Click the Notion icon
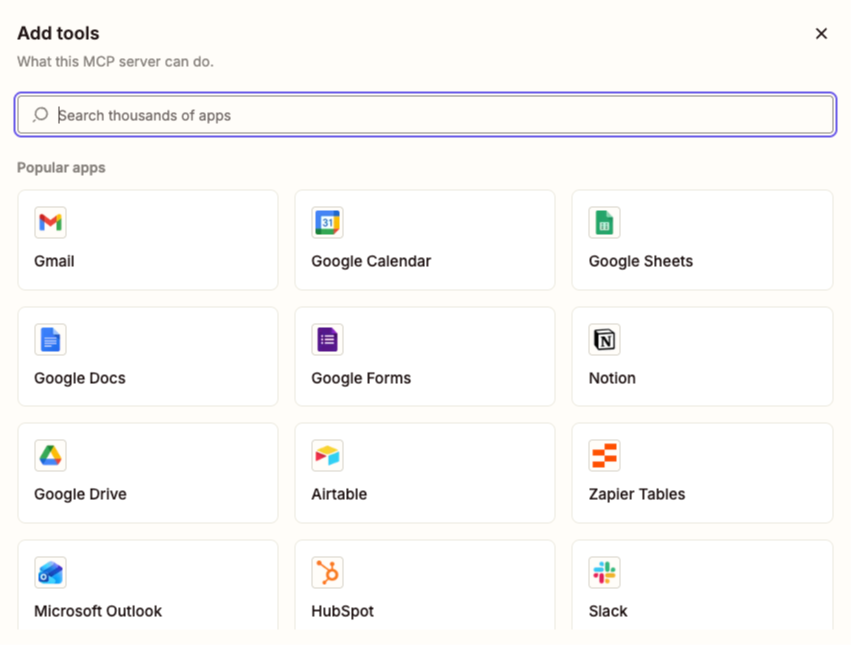 [604, 339]
